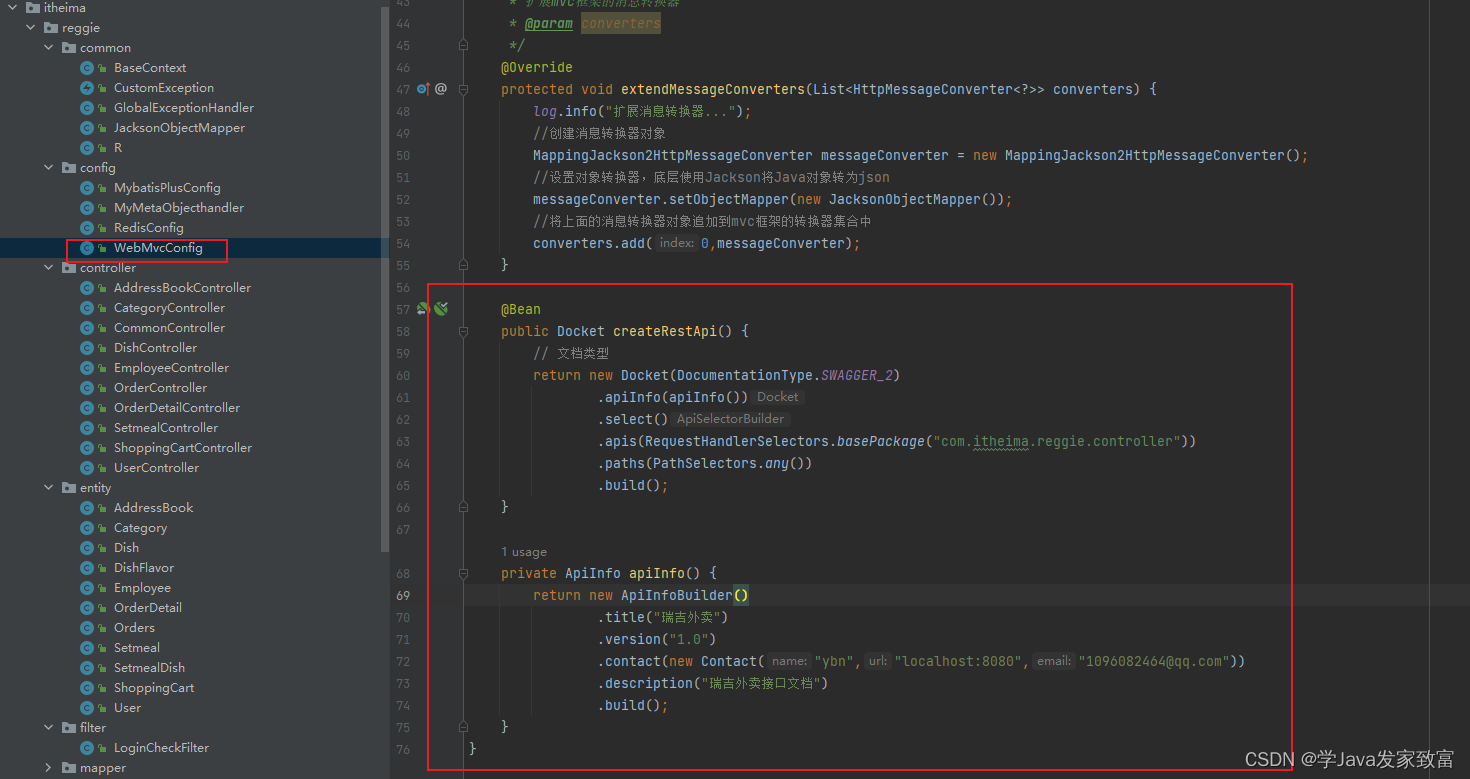
Task: Click the fold end marker on line 75
Action: click(464, 727)
